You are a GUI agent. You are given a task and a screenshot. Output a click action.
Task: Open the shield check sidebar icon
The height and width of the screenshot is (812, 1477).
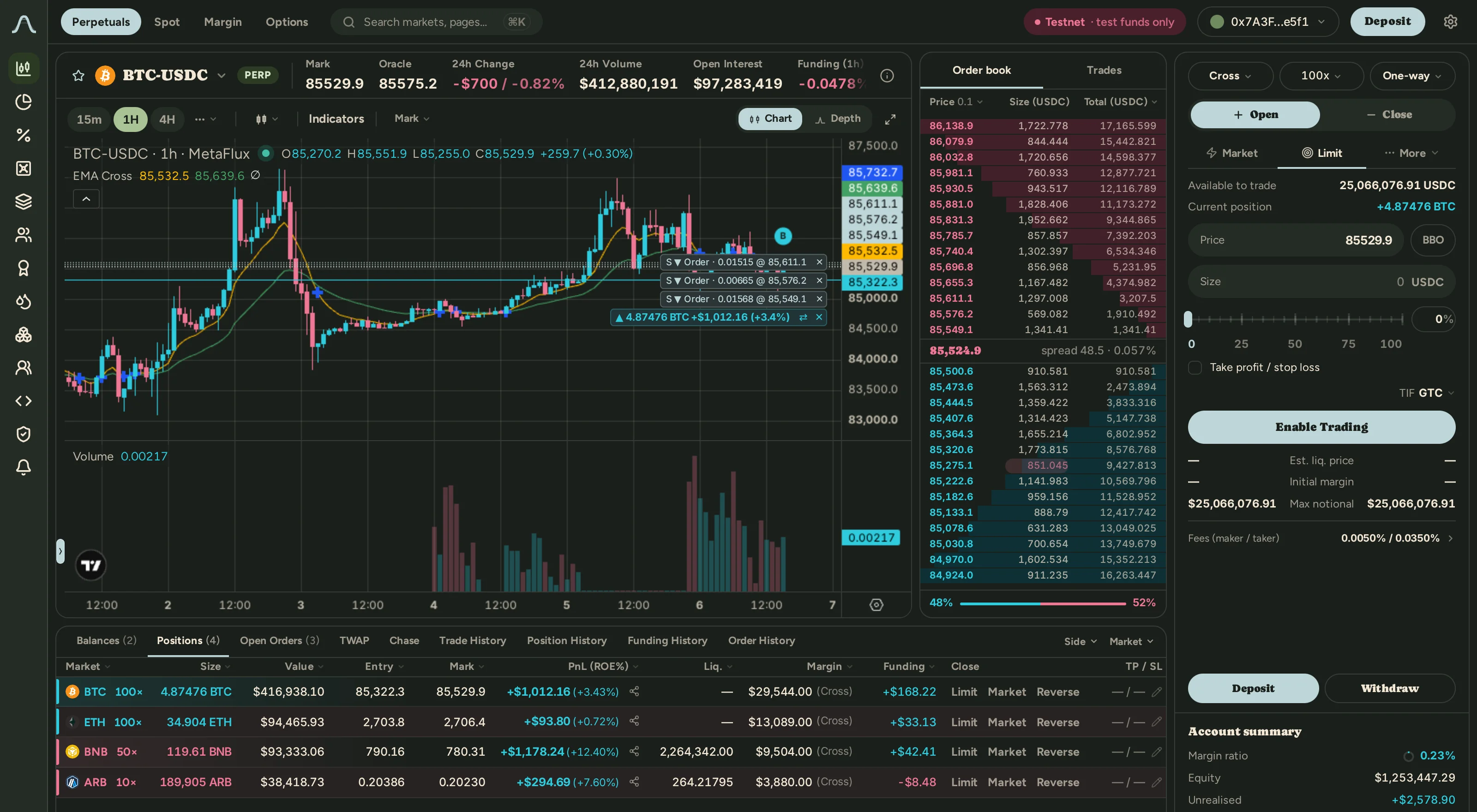23,434
